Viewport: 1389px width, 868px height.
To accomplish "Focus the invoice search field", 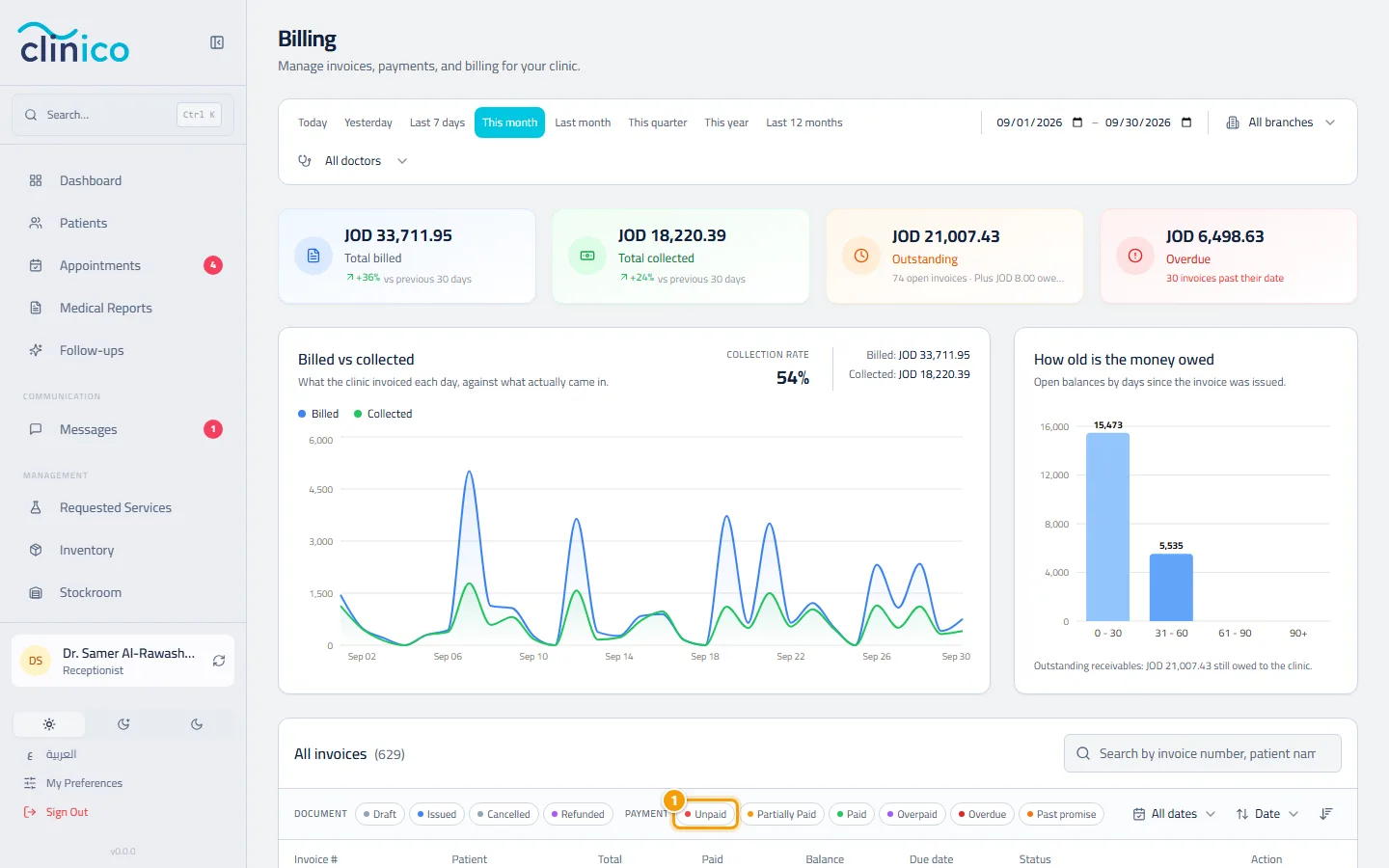I will pyautogui.click(x=1203, y=753).
